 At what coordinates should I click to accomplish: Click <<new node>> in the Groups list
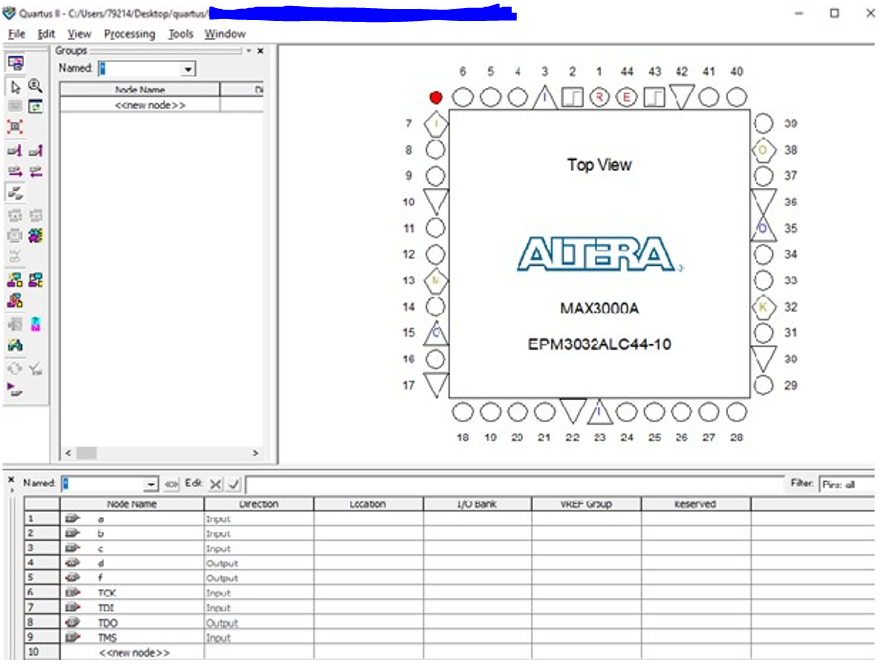pyautogui.click(x=150, y=105)
